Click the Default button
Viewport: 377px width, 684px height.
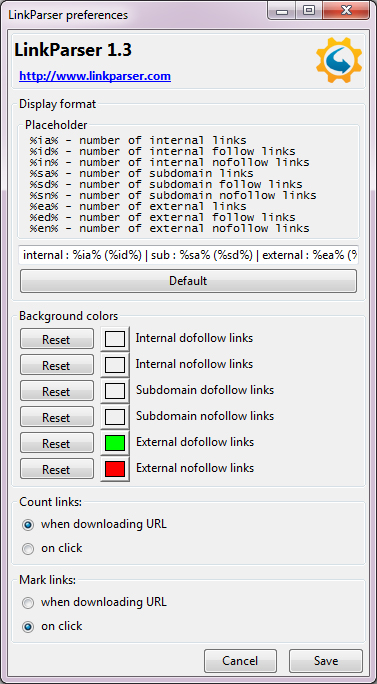click(188, 281)
